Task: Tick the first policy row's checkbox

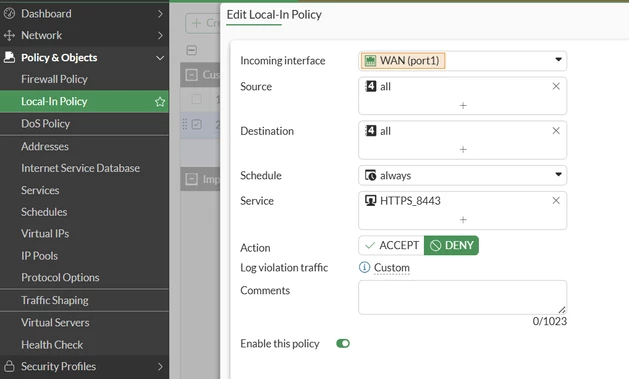Action: point(197,99)
